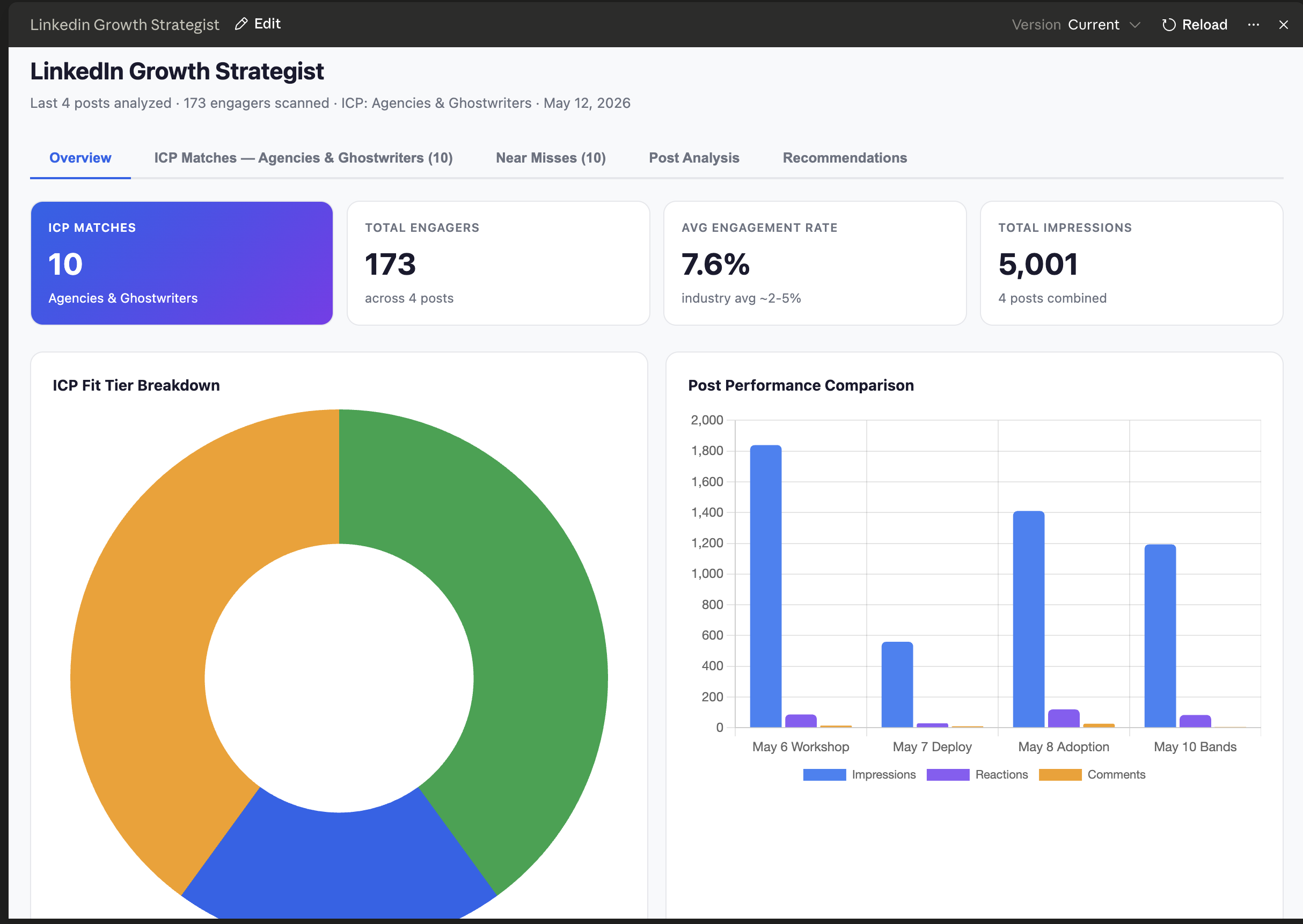This screenshot has height=924, width=1303.
Task: Select the ICP Matches summary card
Action: click(182, 263)
